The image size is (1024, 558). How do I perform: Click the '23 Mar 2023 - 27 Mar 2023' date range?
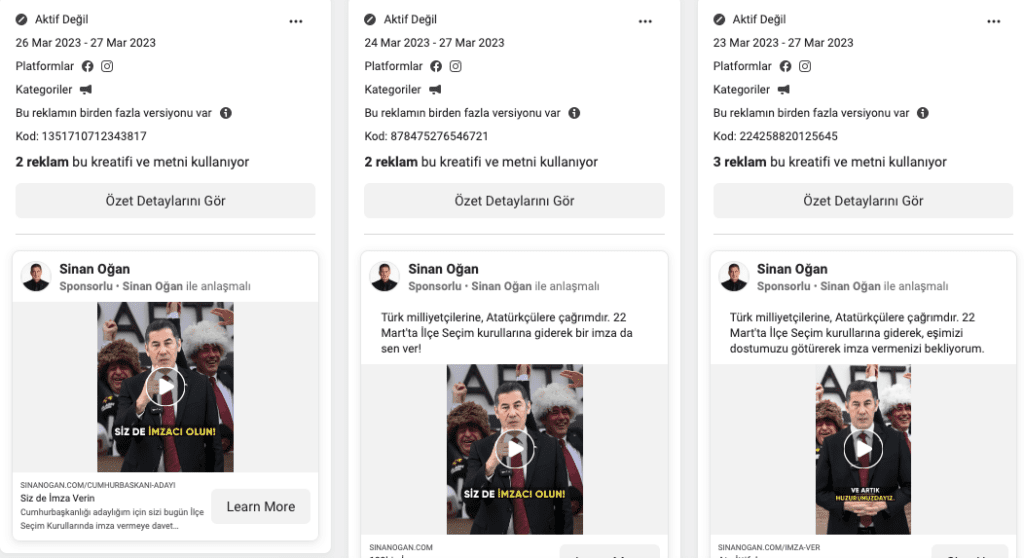pos(783,42)
